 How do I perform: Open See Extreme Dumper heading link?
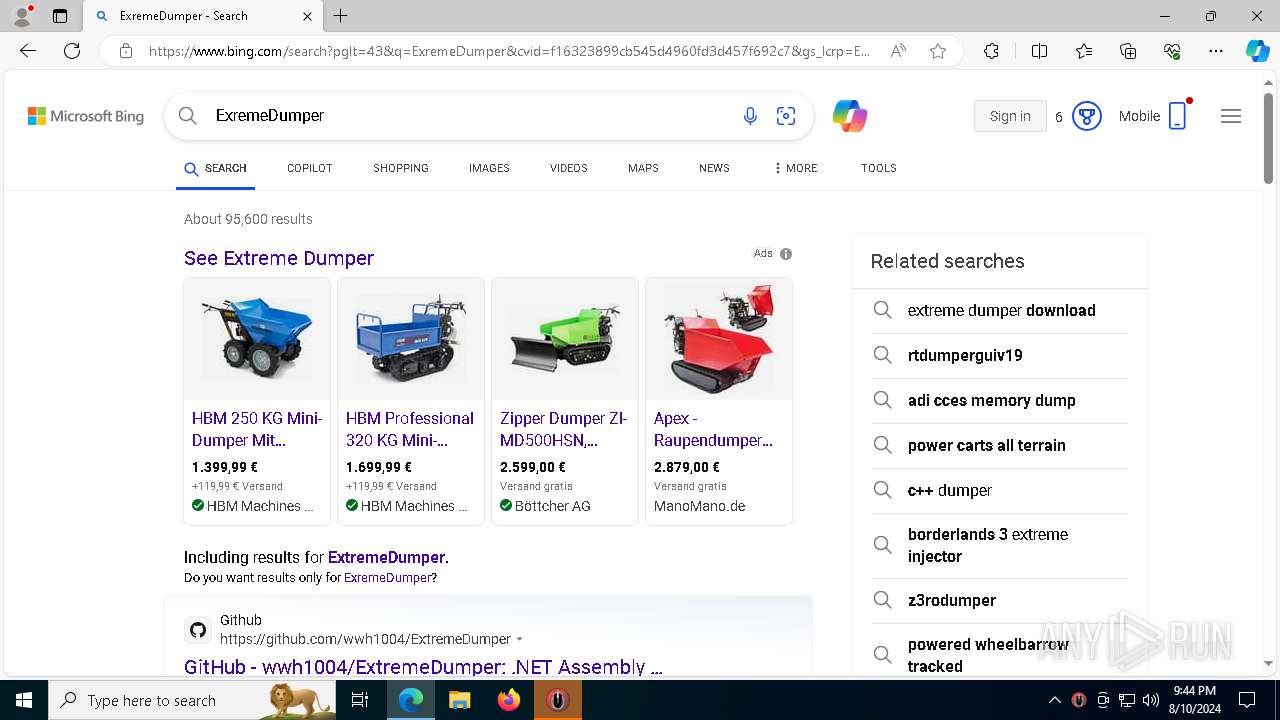point(279,258)
